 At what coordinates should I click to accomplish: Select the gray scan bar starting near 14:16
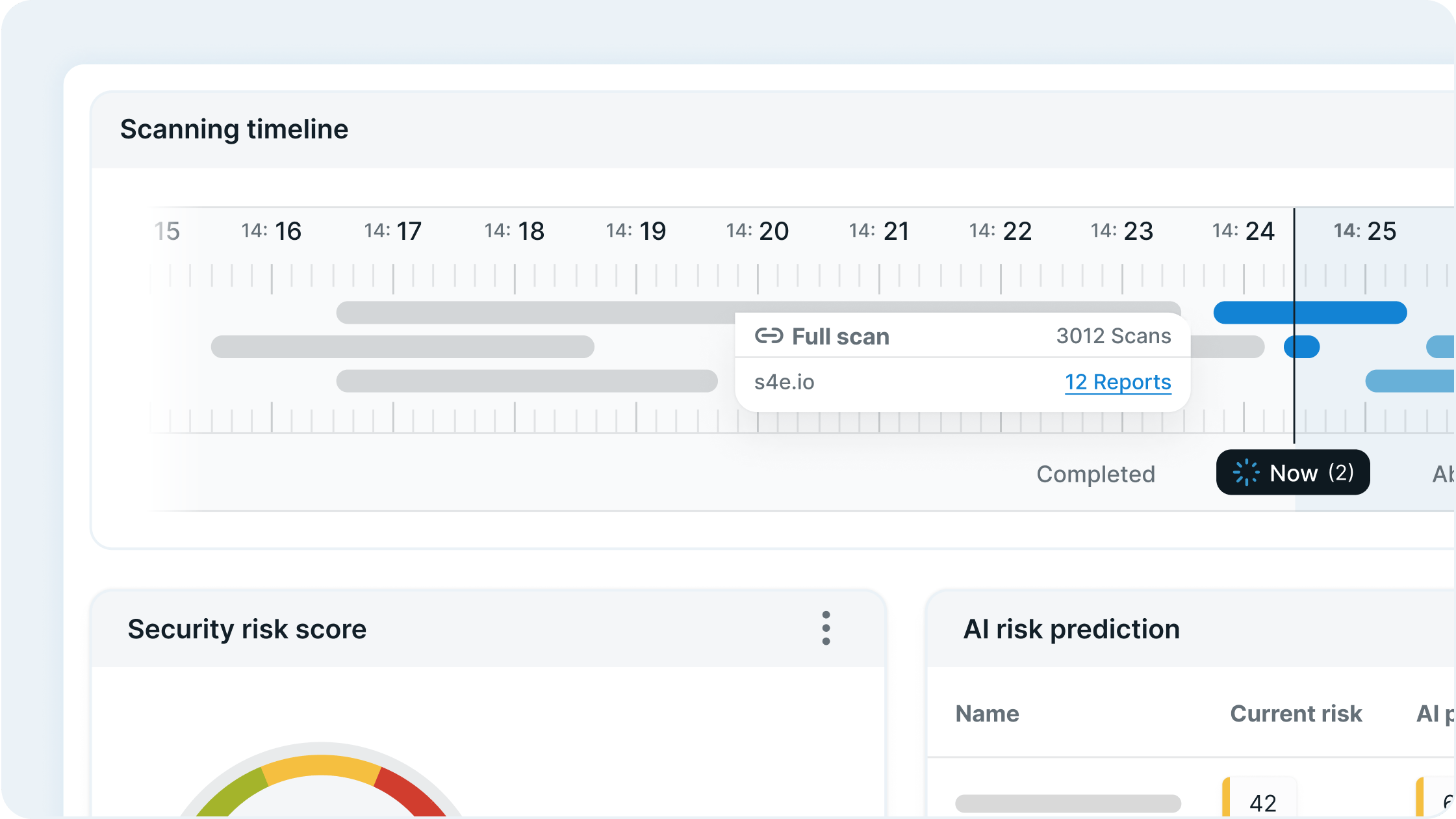(402, 347)
